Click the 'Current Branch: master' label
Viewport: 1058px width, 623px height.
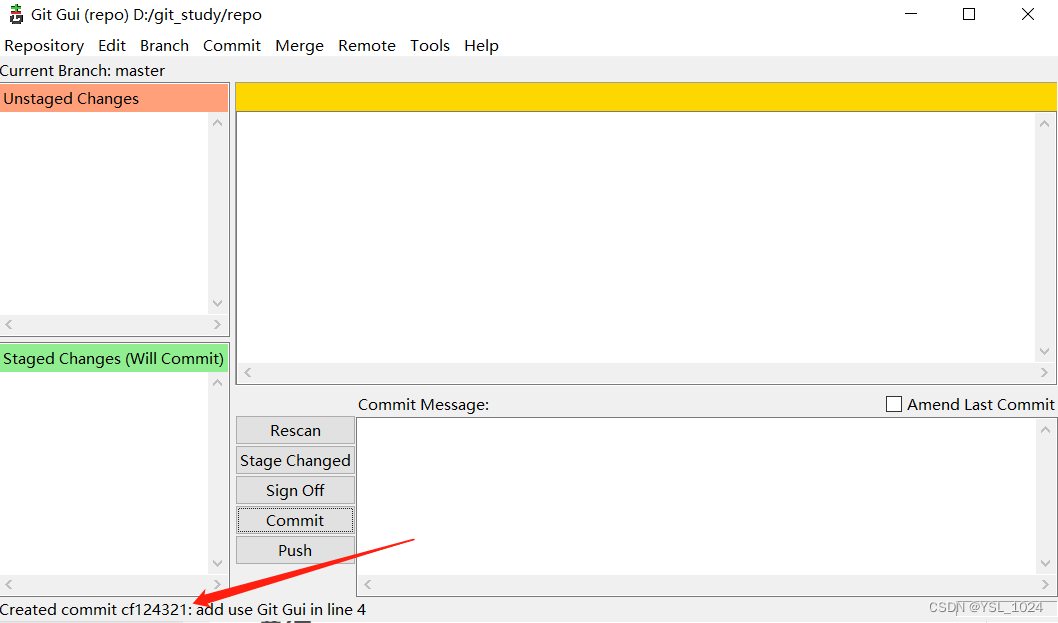point(82,71)
